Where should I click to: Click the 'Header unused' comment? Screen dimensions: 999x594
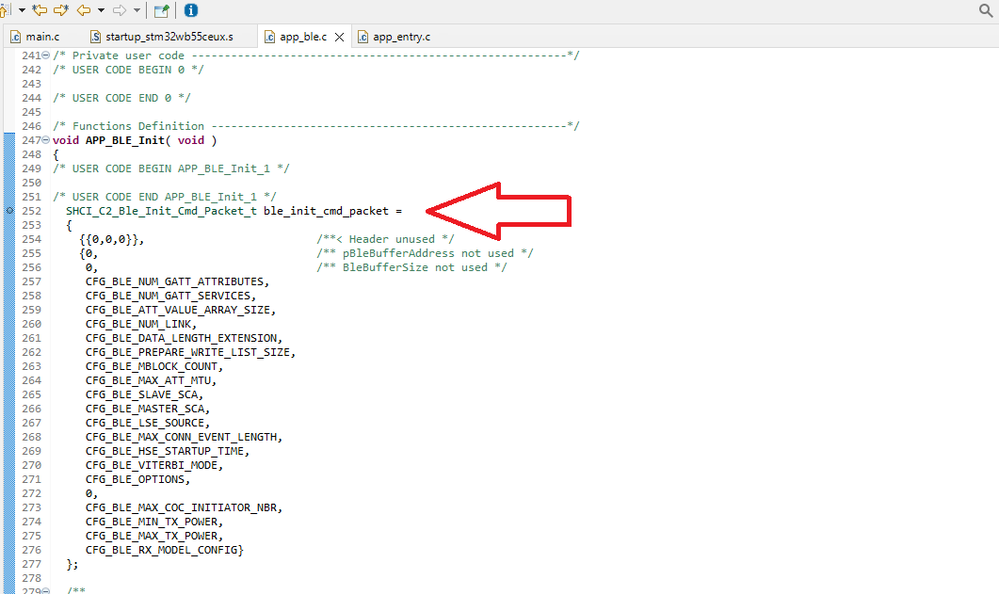(385, 239)
